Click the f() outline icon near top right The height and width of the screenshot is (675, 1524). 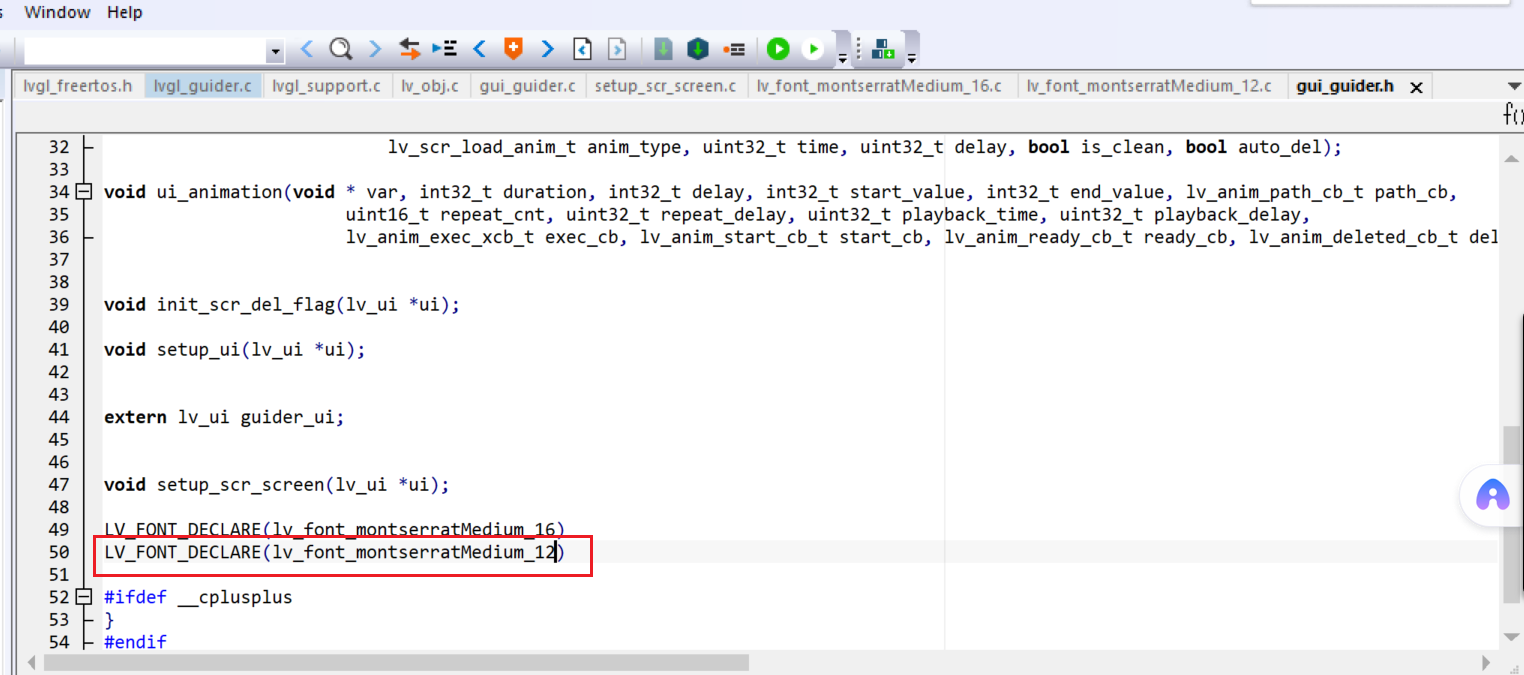[x=1510, y=114]
